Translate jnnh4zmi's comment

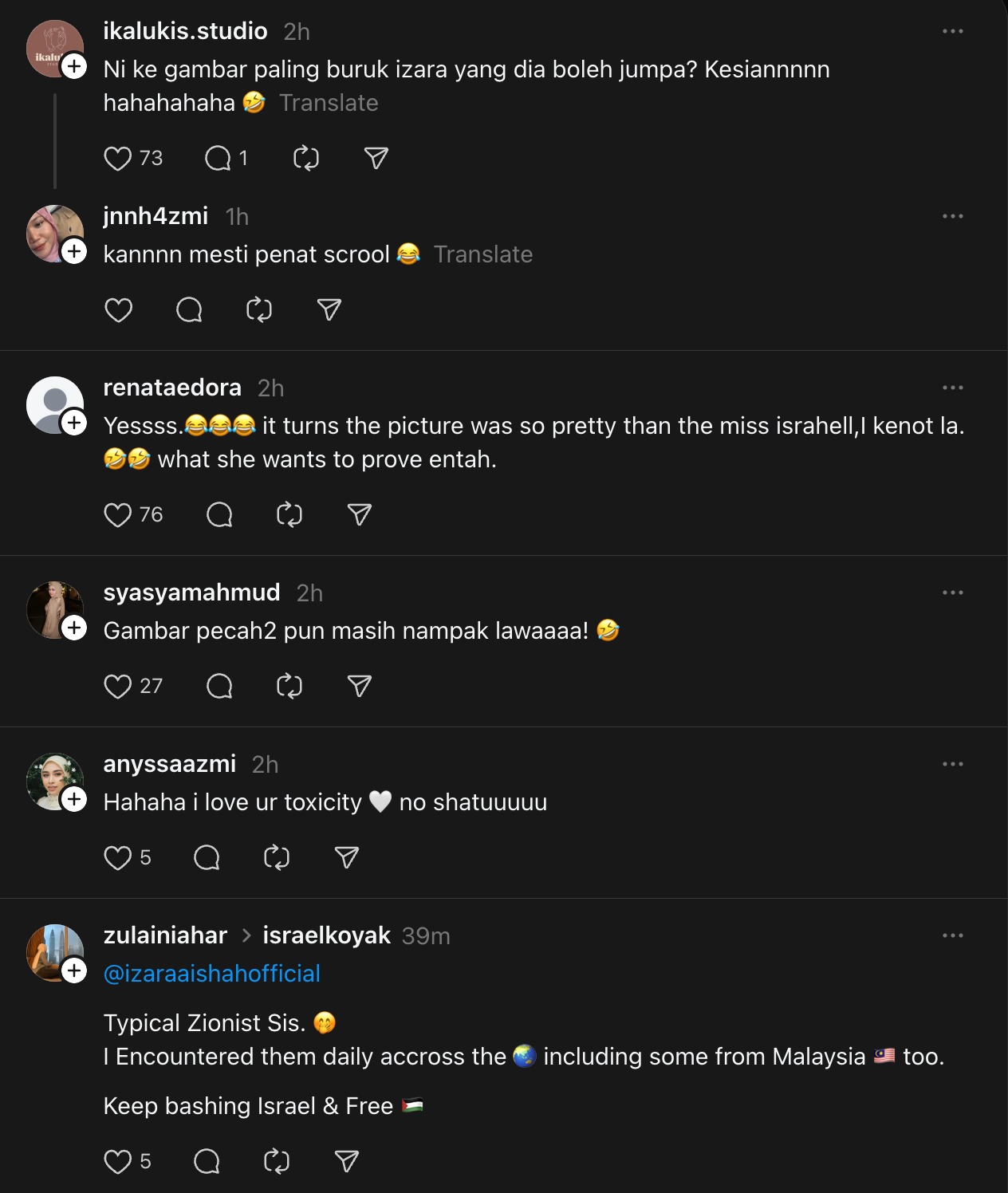pyautogui.click(x=482, y=254)
